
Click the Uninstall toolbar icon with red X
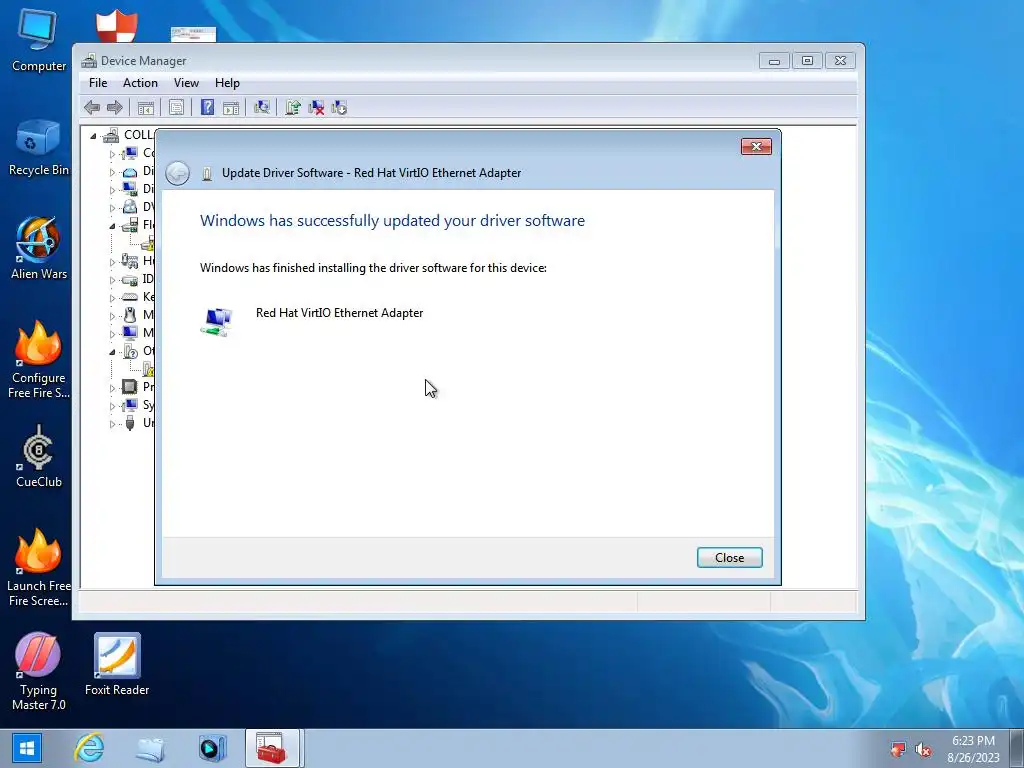coord(316,108)
